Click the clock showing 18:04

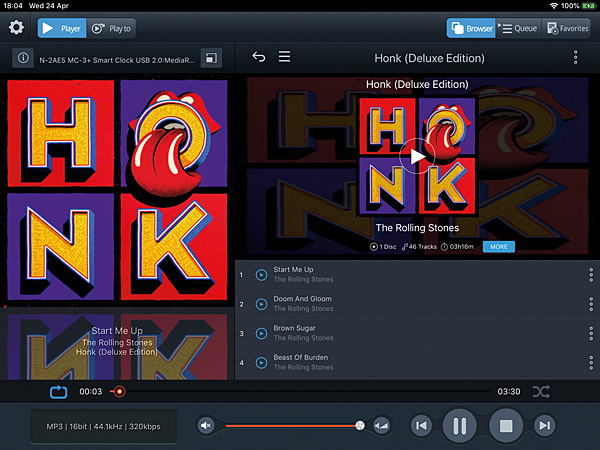[x=13, y=5]
